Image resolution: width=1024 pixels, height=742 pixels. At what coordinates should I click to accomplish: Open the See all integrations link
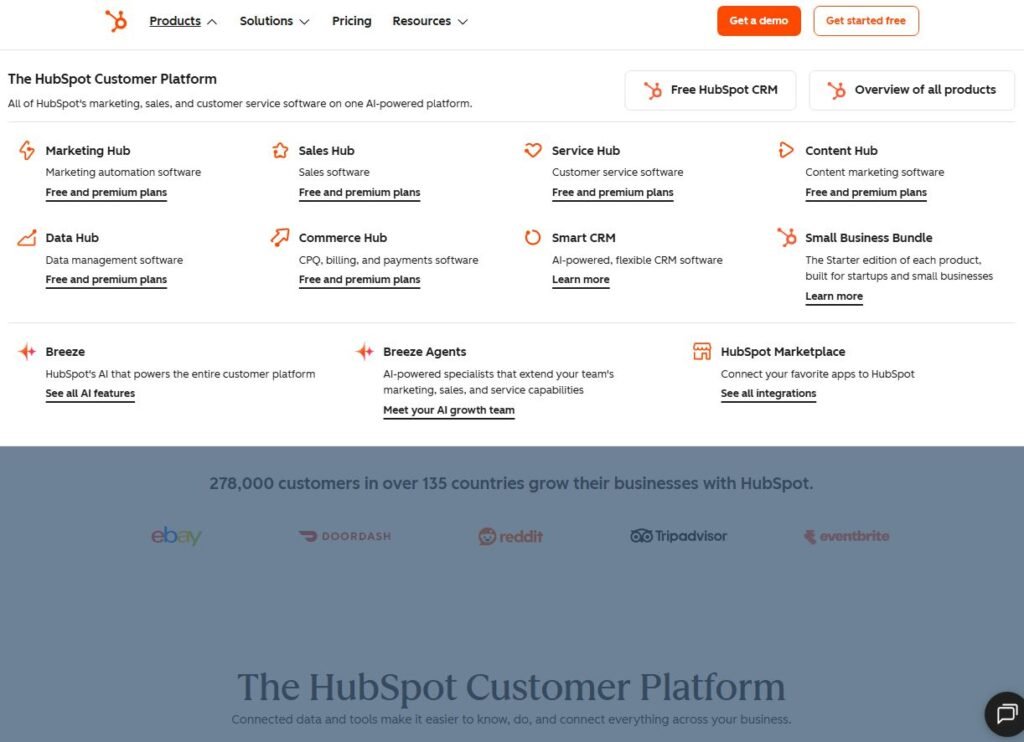pos(767,393)
